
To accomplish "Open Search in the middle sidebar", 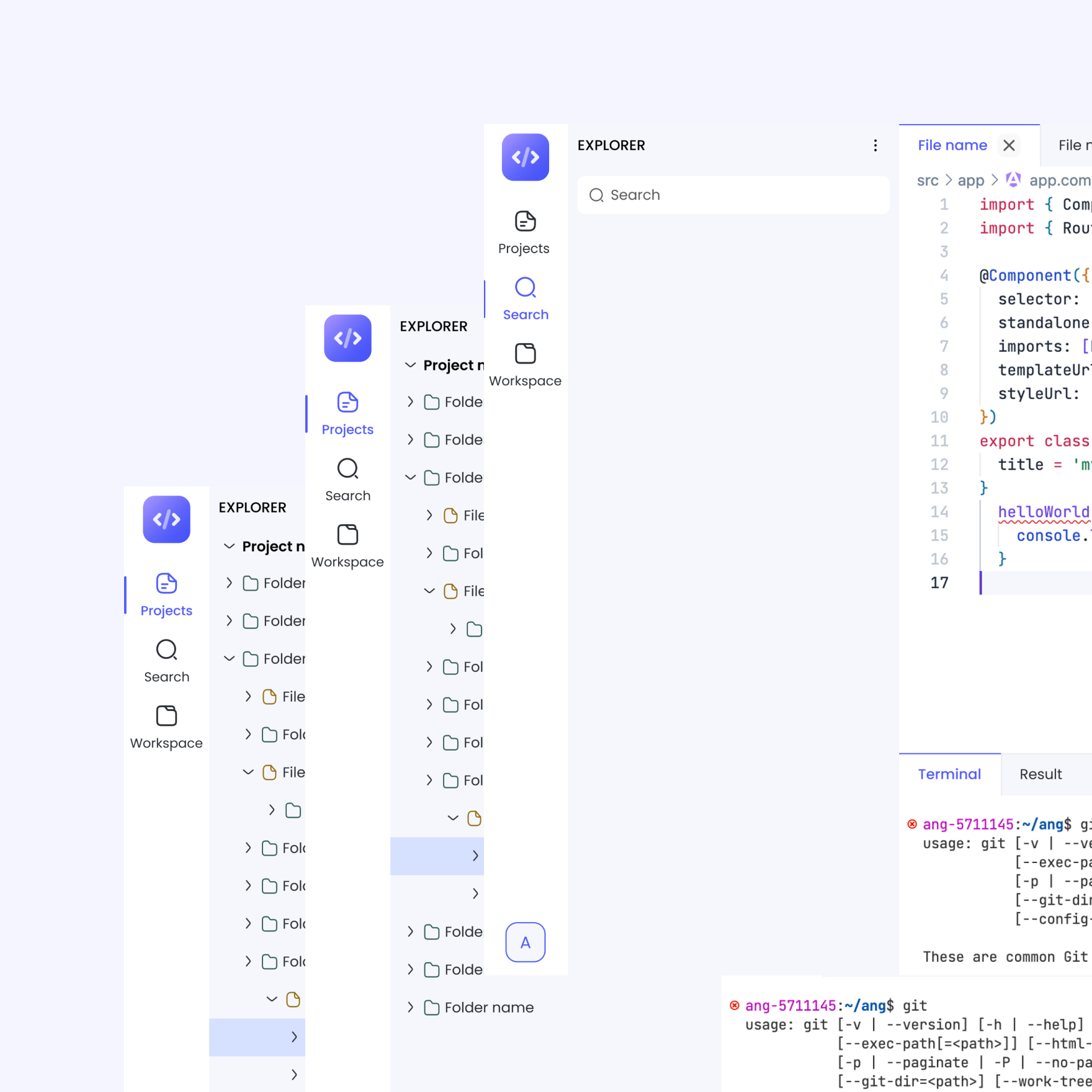I will coord(347,480).
